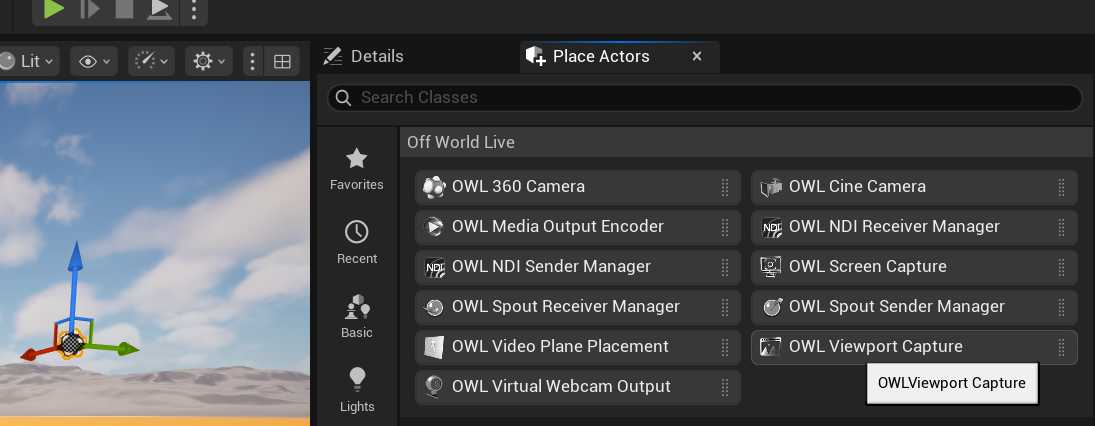
Task: Click OWL Cine Camera drag handle
Action: (1061, 187)
